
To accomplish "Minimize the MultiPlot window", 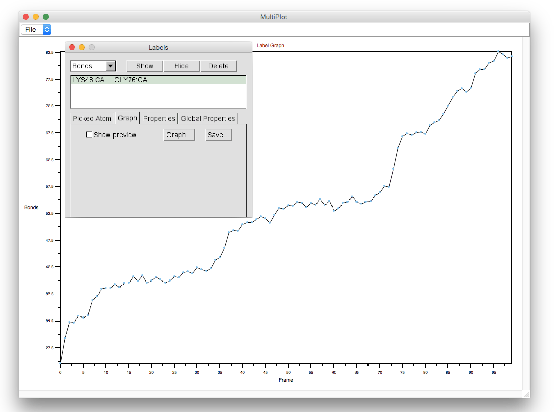I will pyautogui.click(x=36, y=17).
